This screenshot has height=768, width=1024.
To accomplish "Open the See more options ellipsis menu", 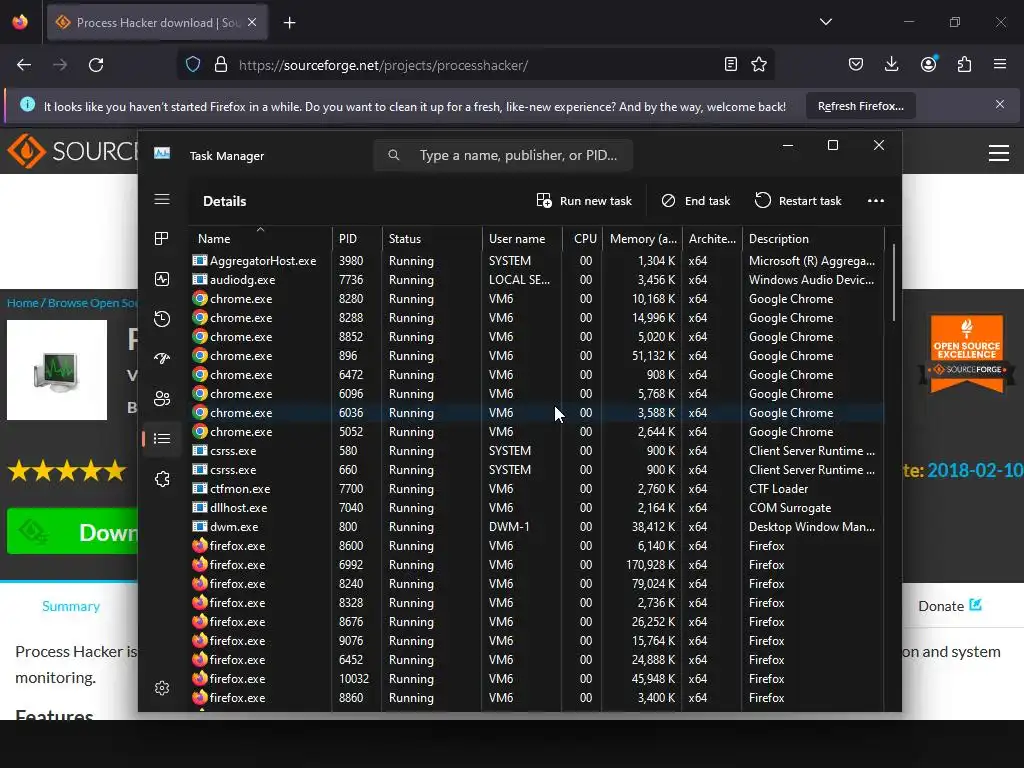I will click(x=876, y=200).
